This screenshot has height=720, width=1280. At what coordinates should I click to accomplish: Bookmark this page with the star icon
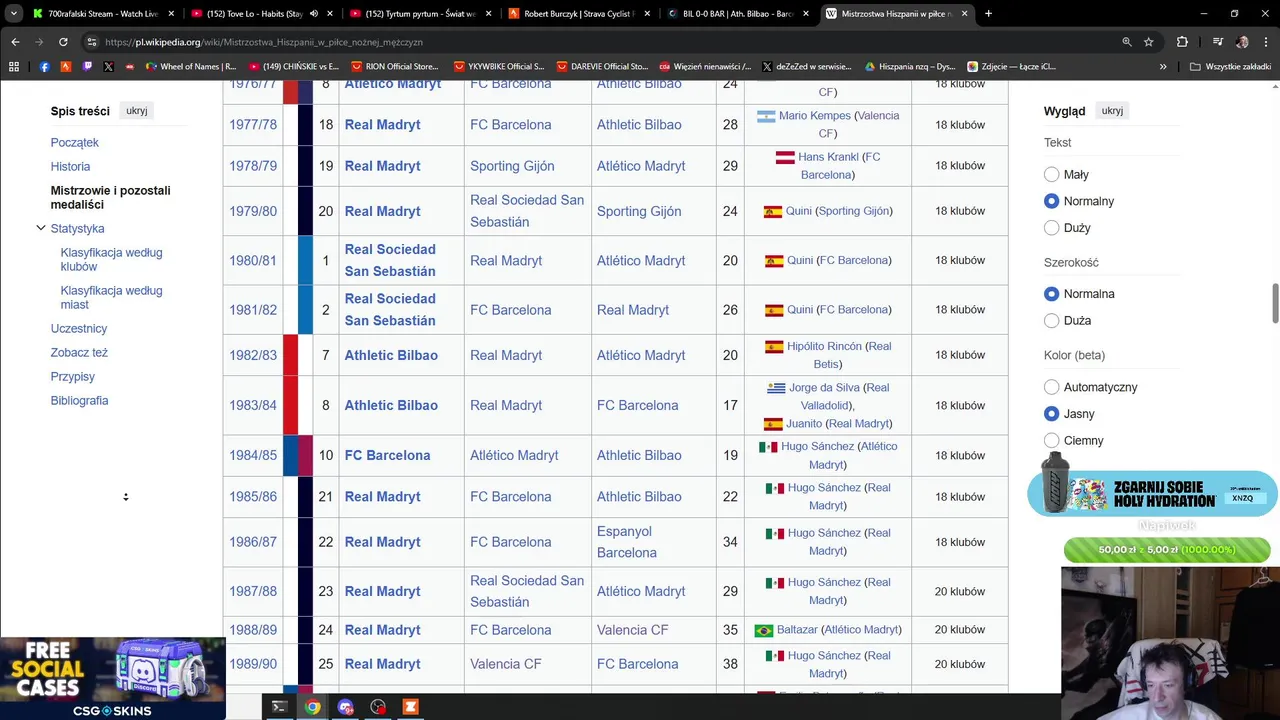[1149, 42]
